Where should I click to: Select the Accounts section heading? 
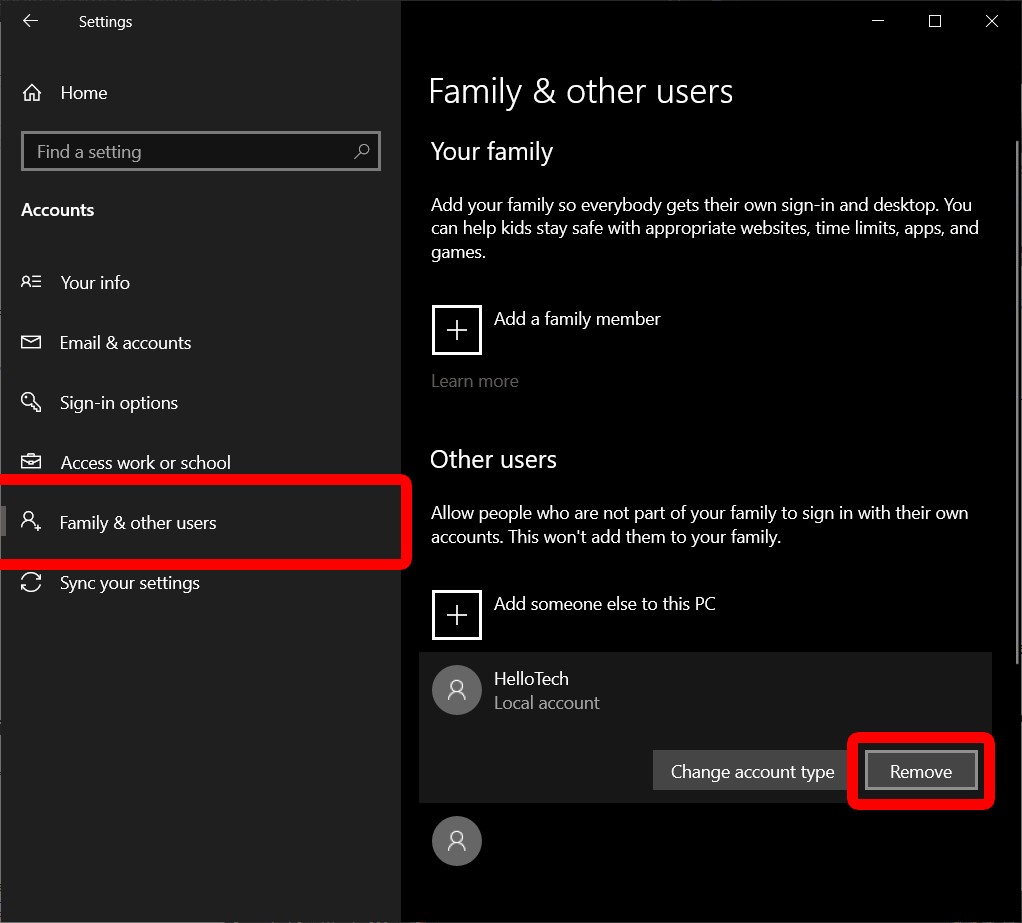57,210
